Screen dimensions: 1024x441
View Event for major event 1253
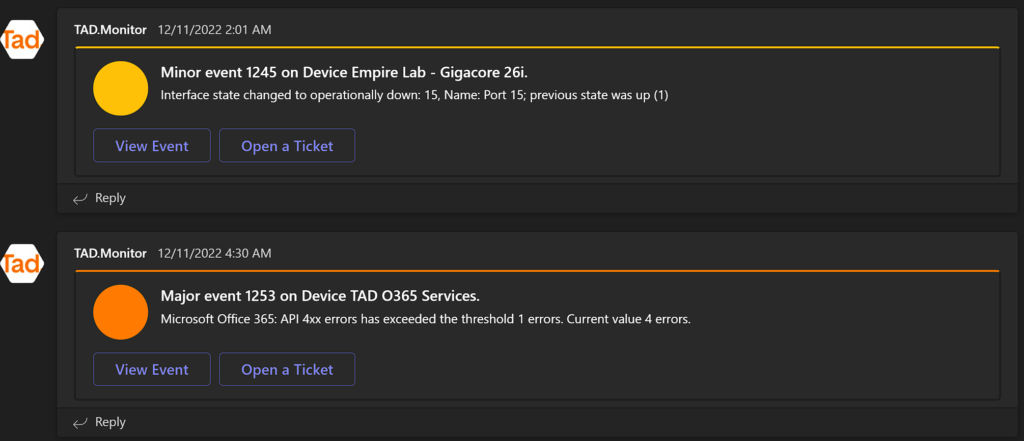tap(152, 369)
